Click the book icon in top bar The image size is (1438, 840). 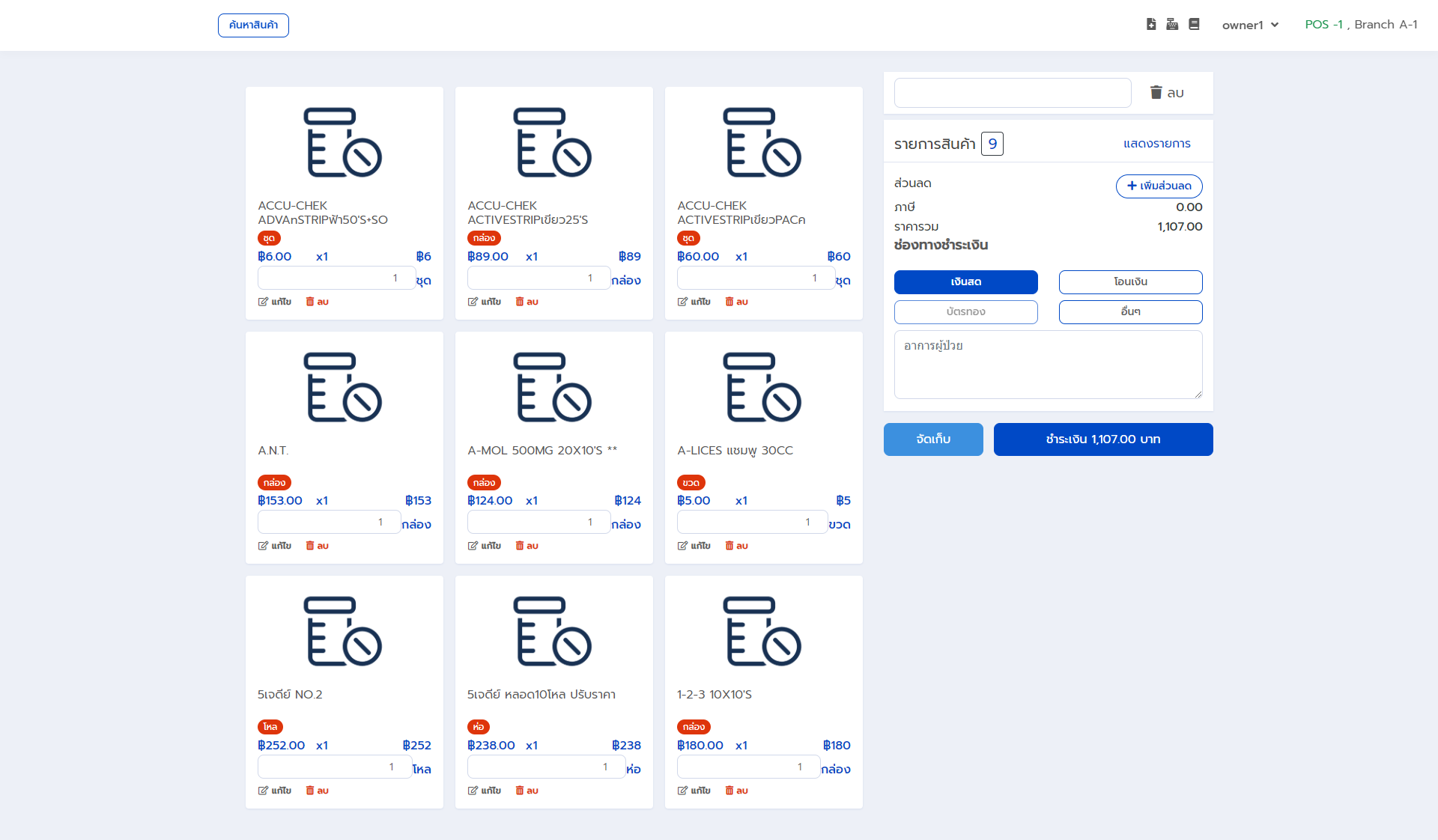[x=1194, y=25]
